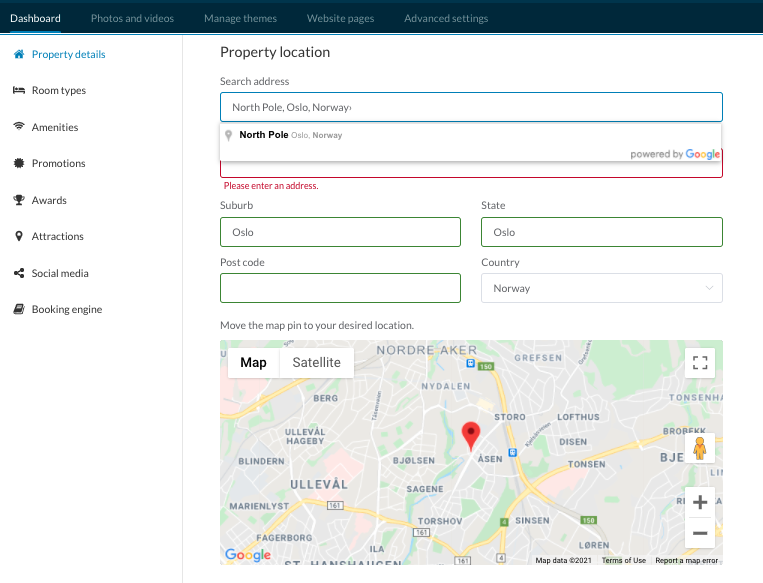
Task: Switch map to Map view
Action: click(x=253, y=363)
